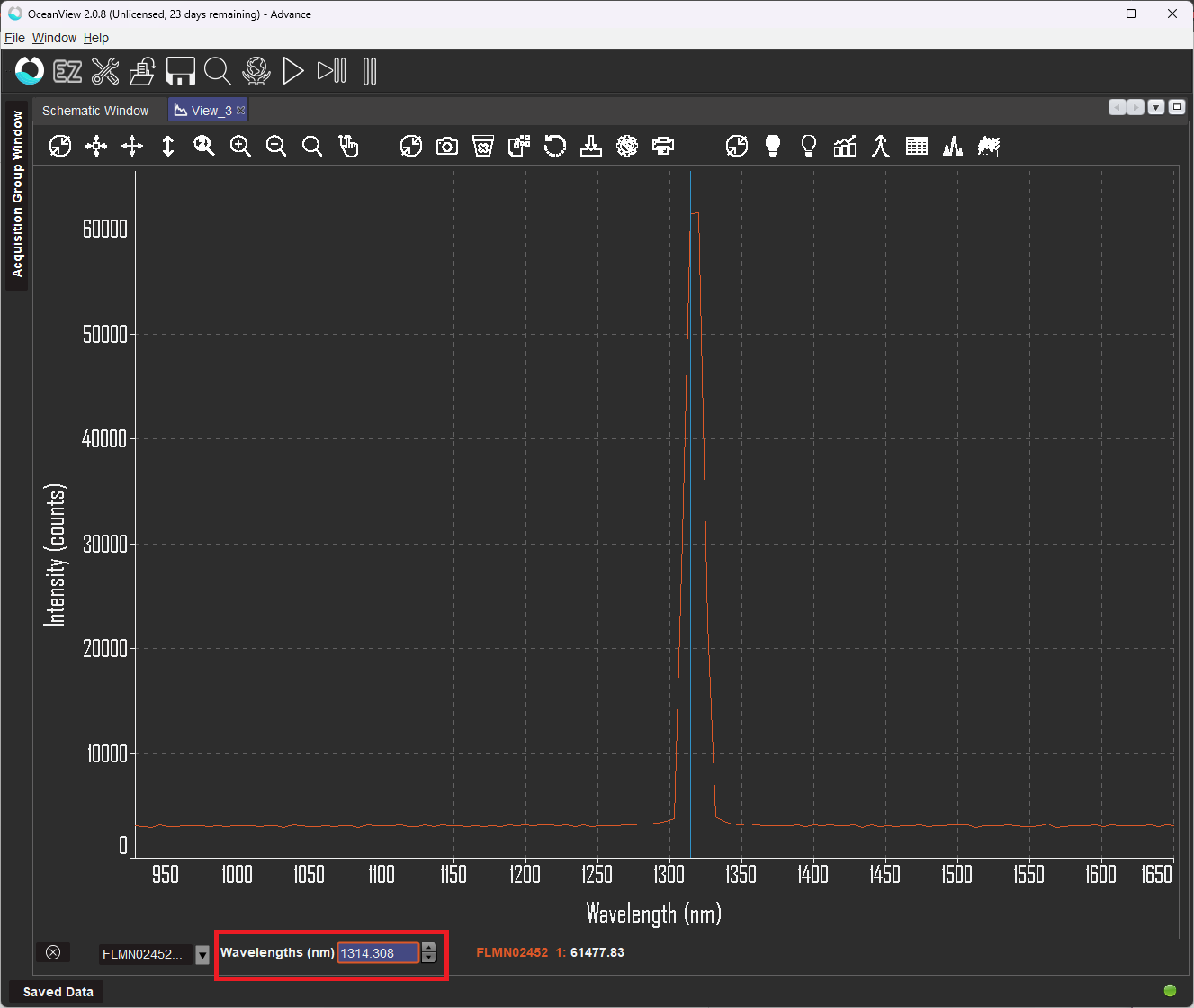Click the camera snapshot icon in graph toolbar
The height and width of the screenshot is (1008, 1194).
pyautogui.click(x=447, y=146)
